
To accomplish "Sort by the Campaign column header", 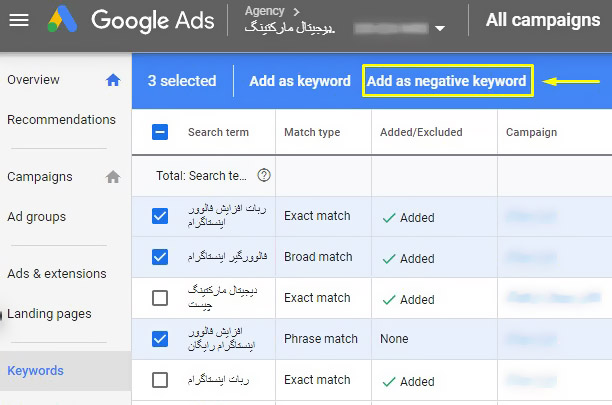I will click(531, 132).
